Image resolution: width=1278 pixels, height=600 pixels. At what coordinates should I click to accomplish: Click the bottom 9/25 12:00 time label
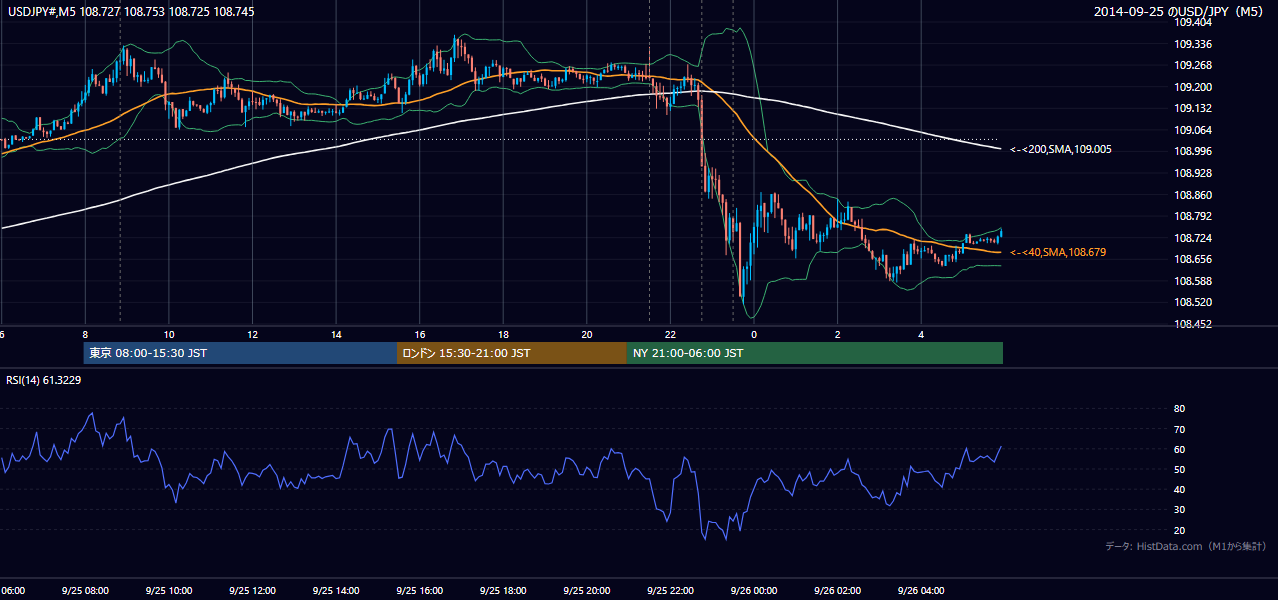click(x=252, y=591)
